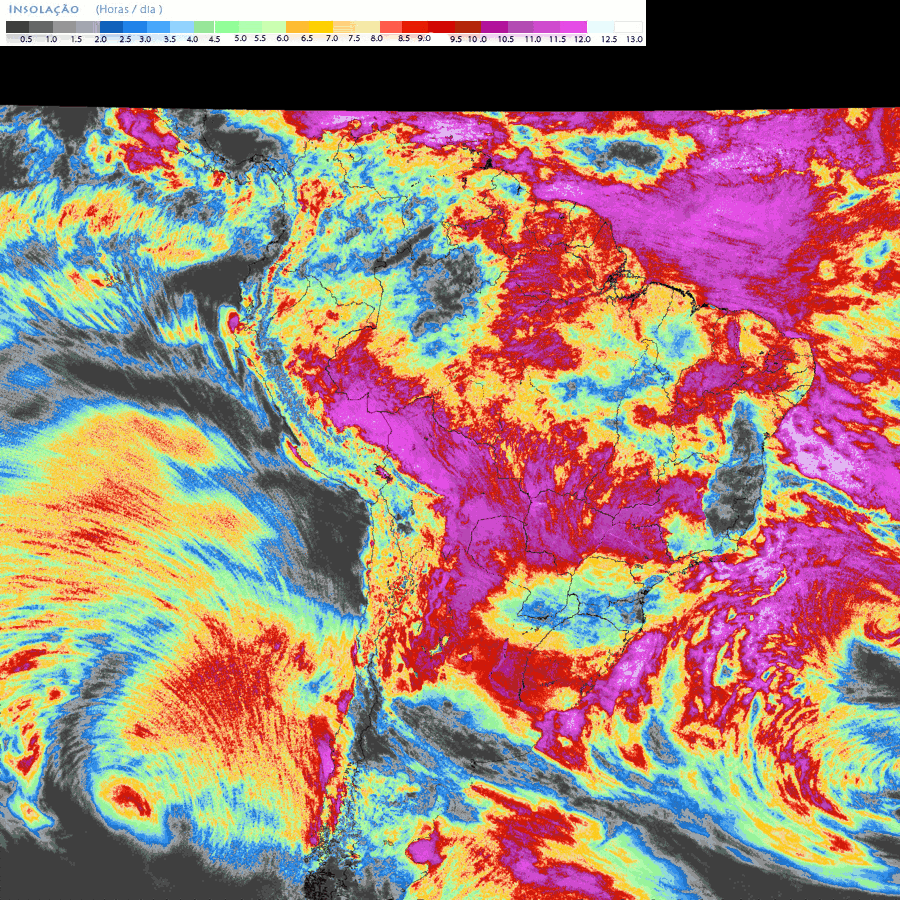Click the bright magenta swatch above 12.0
The height and width of the screenshot is (900, 900).
click(x=573, y=27)
